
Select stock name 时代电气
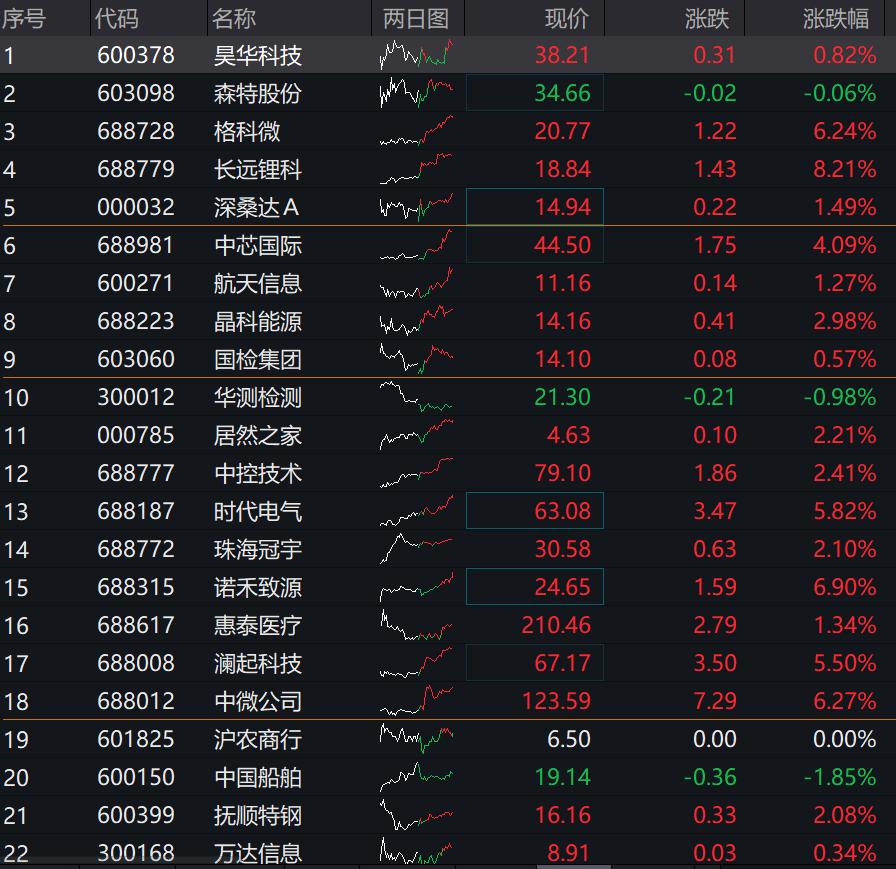[258, 511]
